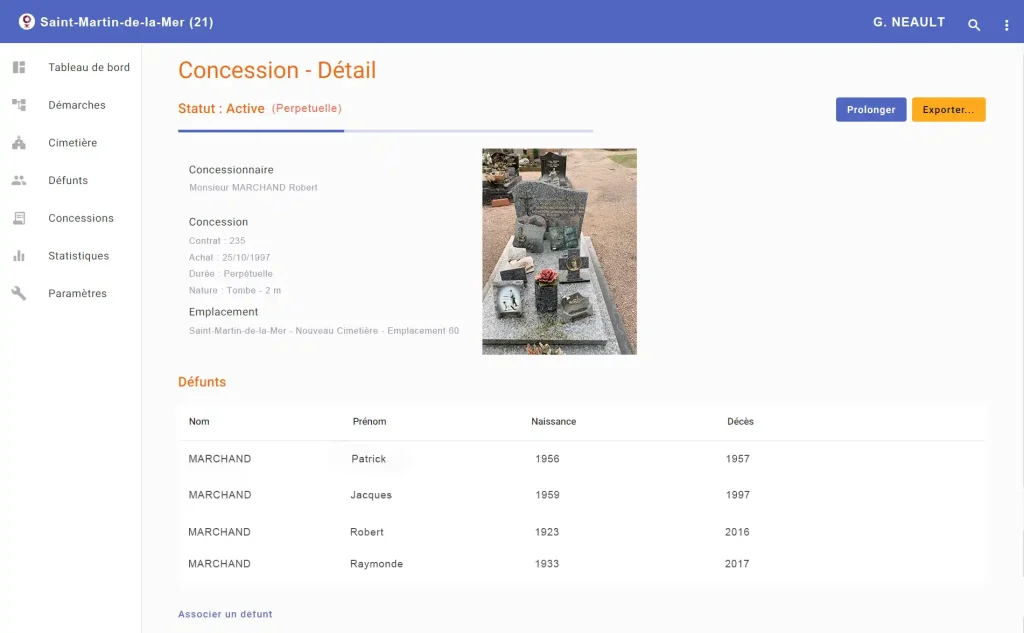Image resolution: width=1024 pixels, height=633 pixels.
Task: Open the three-dot overflow menu
Action: click(1007, 25)
